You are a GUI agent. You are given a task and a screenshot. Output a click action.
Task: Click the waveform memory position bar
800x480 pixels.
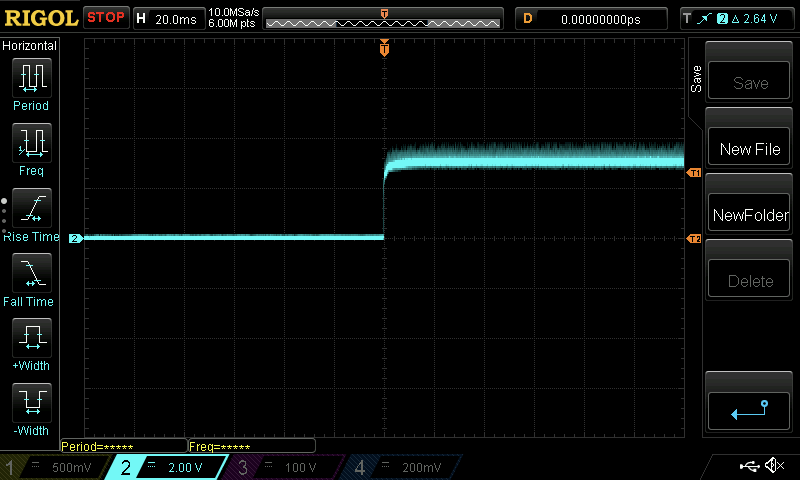click(x=384, y=18)
